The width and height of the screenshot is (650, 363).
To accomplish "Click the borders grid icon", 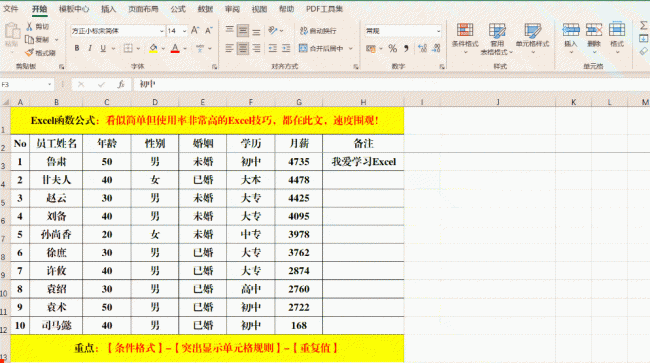I will pyautogui.click(x=128, y=48).
